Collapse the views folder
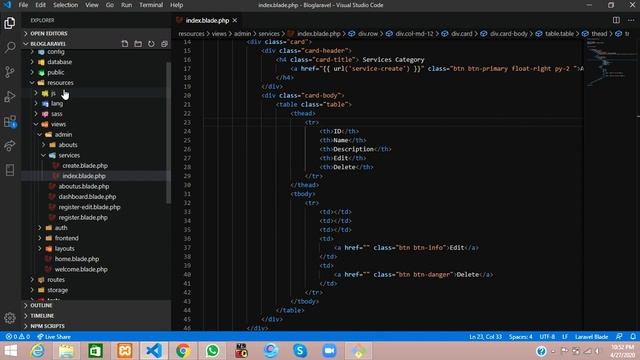The height and width of the screenshot is (360, 640). click(x=58, y=124)
